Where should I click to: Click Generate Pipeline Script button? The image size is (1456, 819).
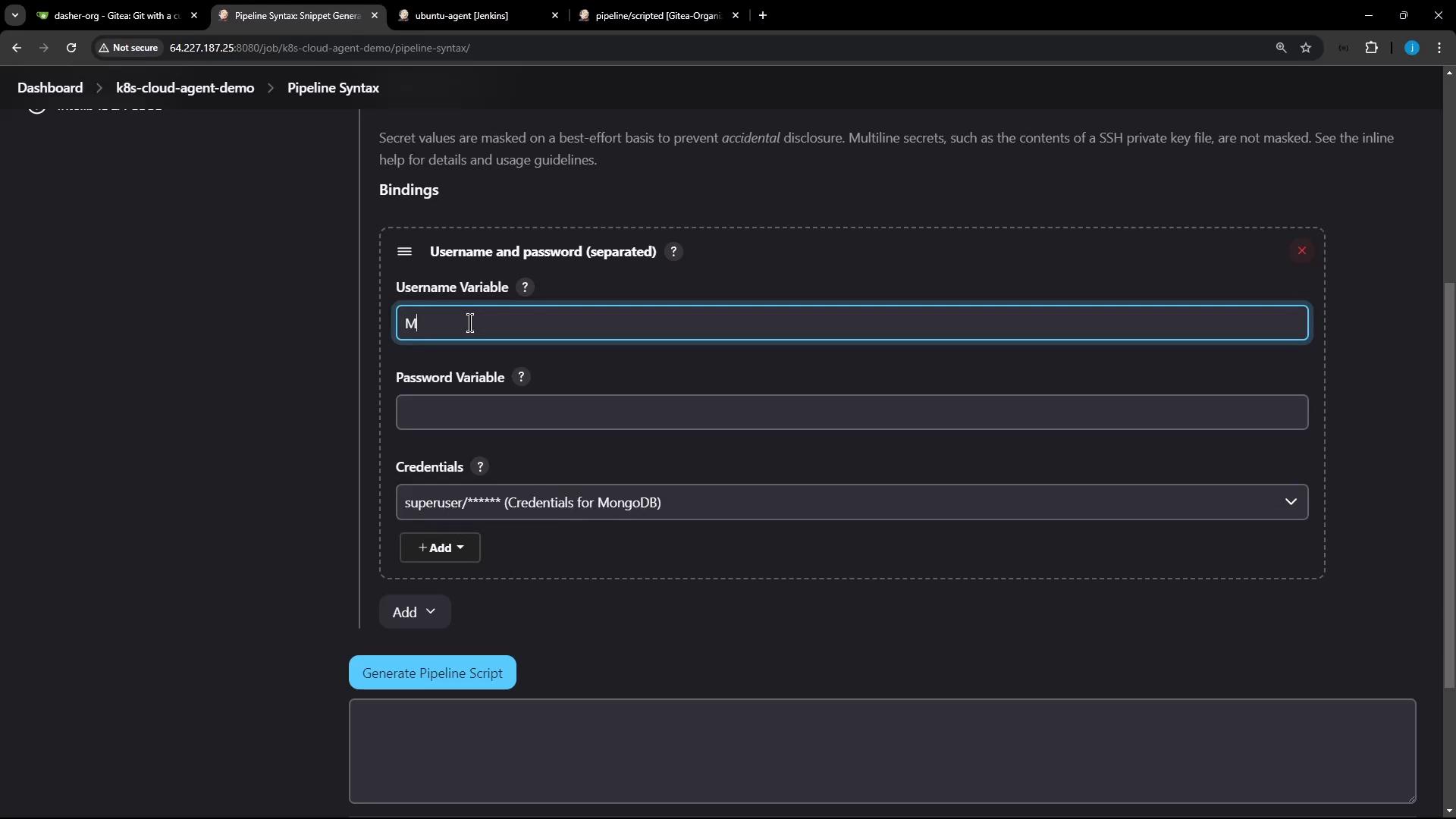[x=432, y=673]
